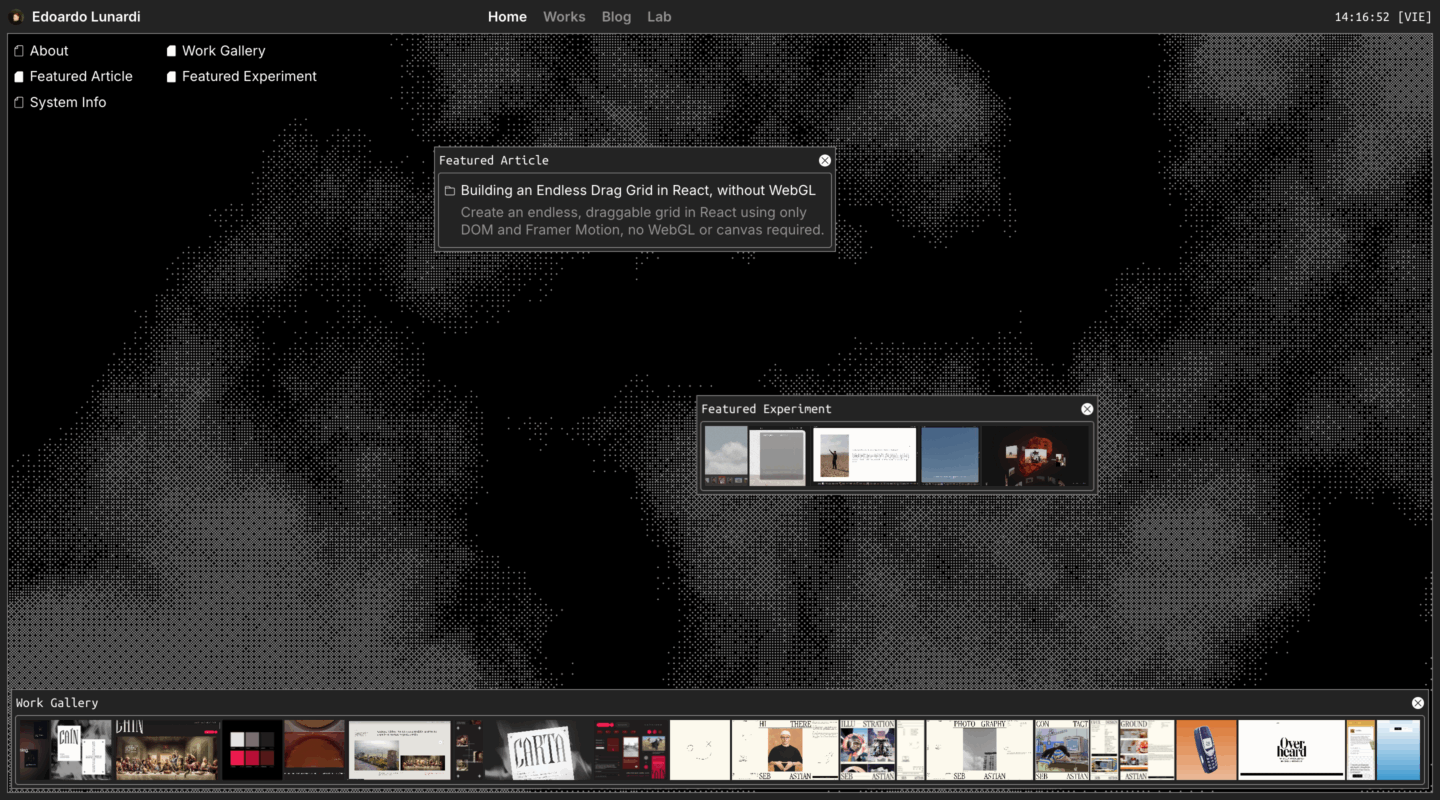Click the avatar icon beside Edoardo Lunardi
Viewport: 1440px width, 800px height.
pyautogui.click(x=16, y=17)
